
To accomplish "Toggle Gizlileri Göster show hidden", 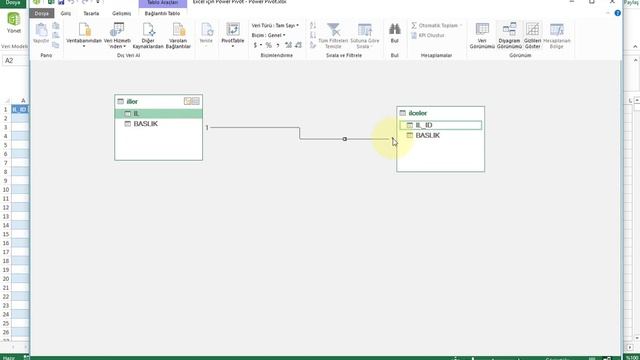I will (x=533, y=36).
